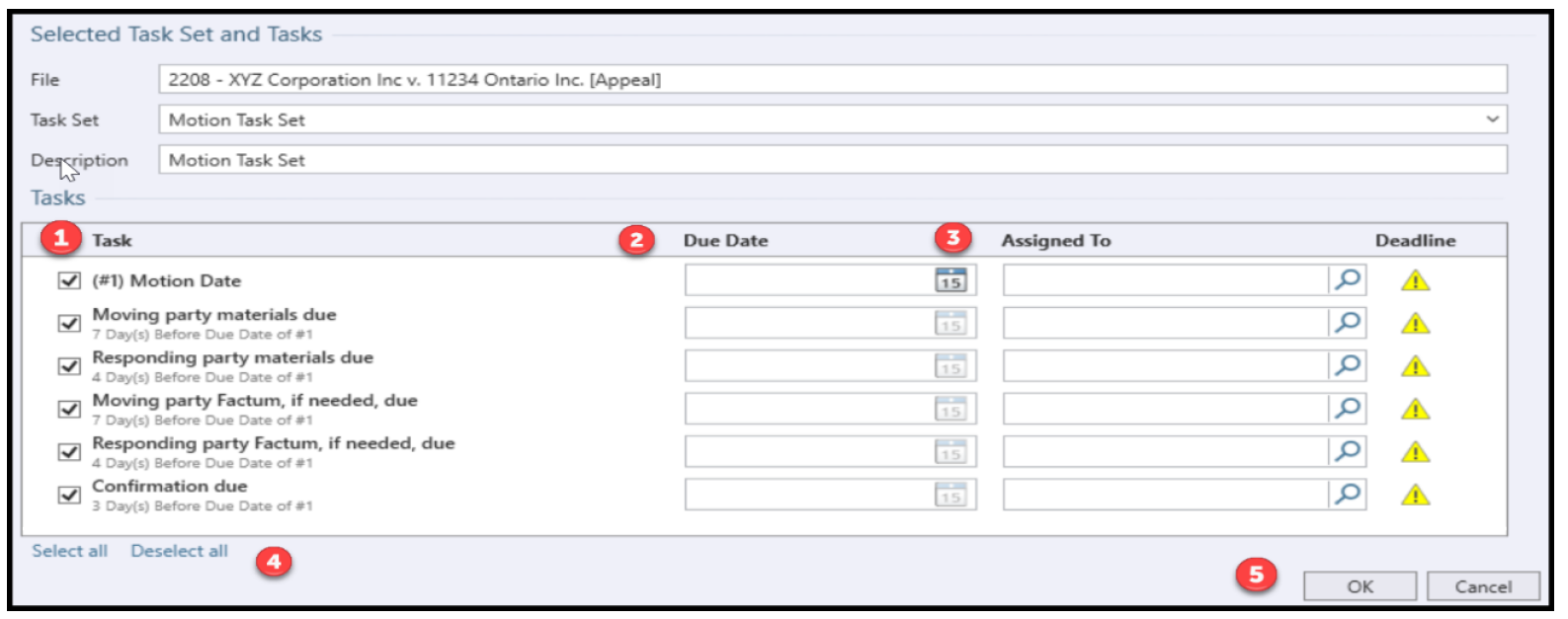The height and width of the screenshot is (619, 1568).
Task: Uncheck Responding party materials due task
Action: (69, 366)
